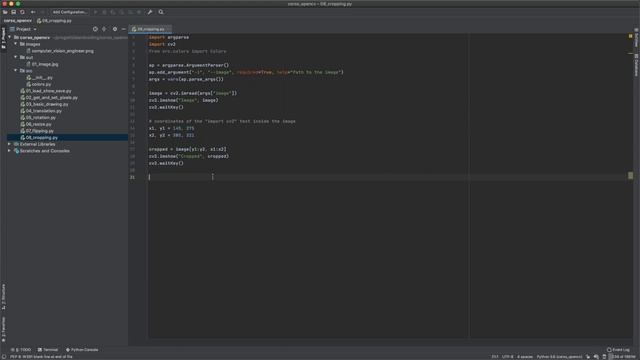
Task: Toggle the Project tool window side tab
Action: (3, 38)
